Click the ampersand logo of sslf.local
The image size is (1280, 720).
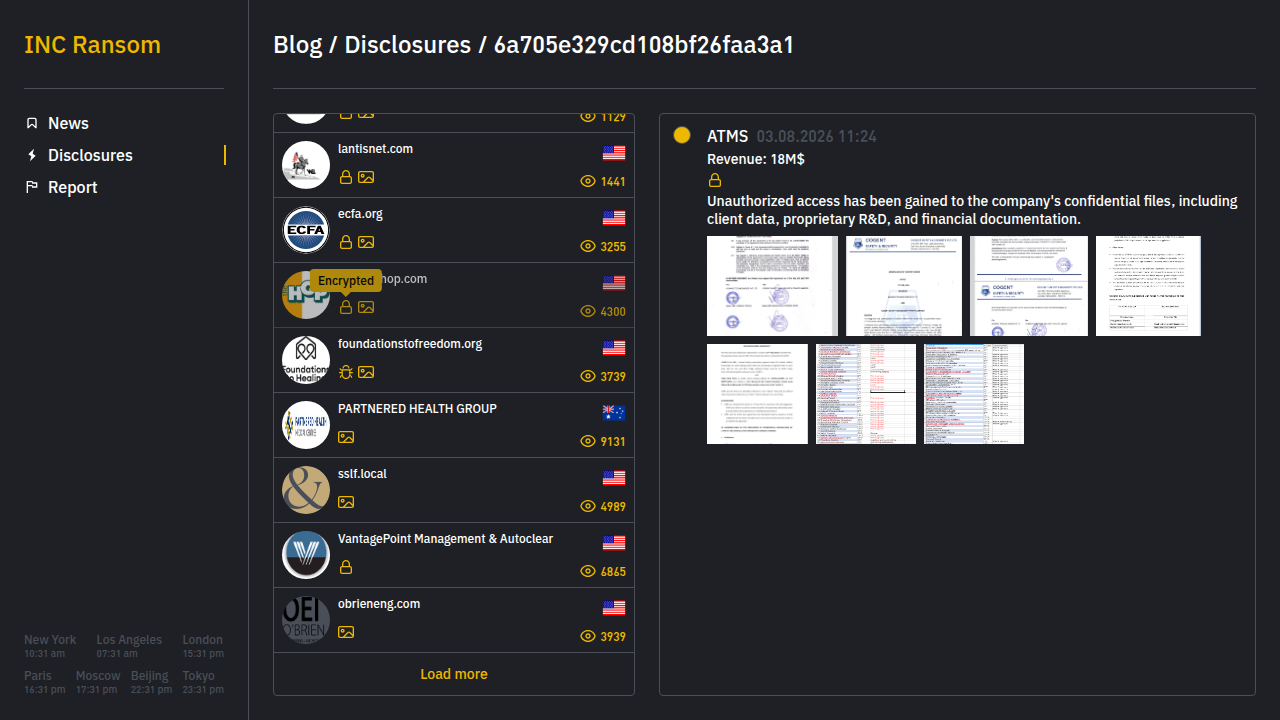(306, 490)
